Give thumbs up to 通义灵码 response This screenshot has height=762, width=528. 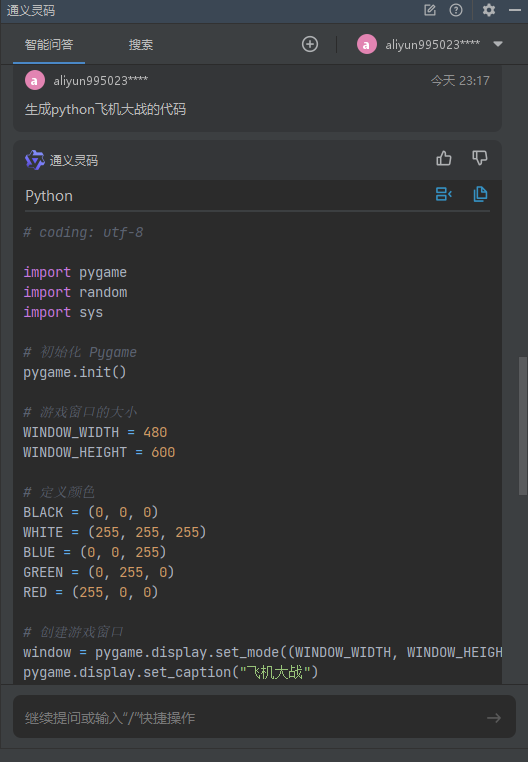pyautogui.click(x=443, y=158)
